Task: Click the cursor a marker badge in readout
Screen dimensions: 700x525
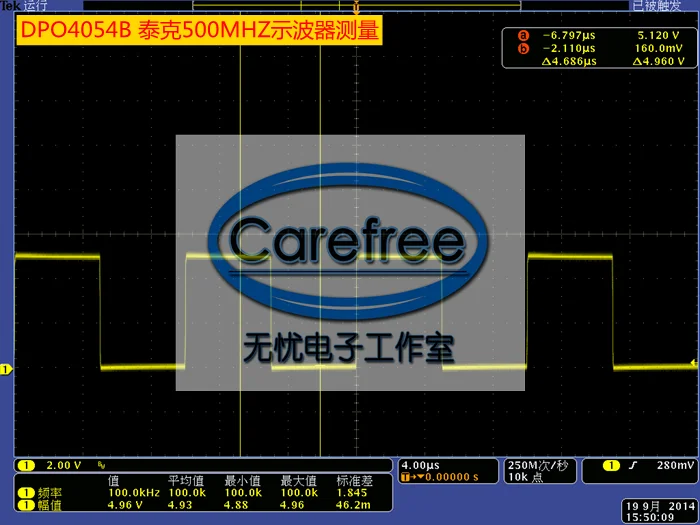Action: tap(523, 35)
